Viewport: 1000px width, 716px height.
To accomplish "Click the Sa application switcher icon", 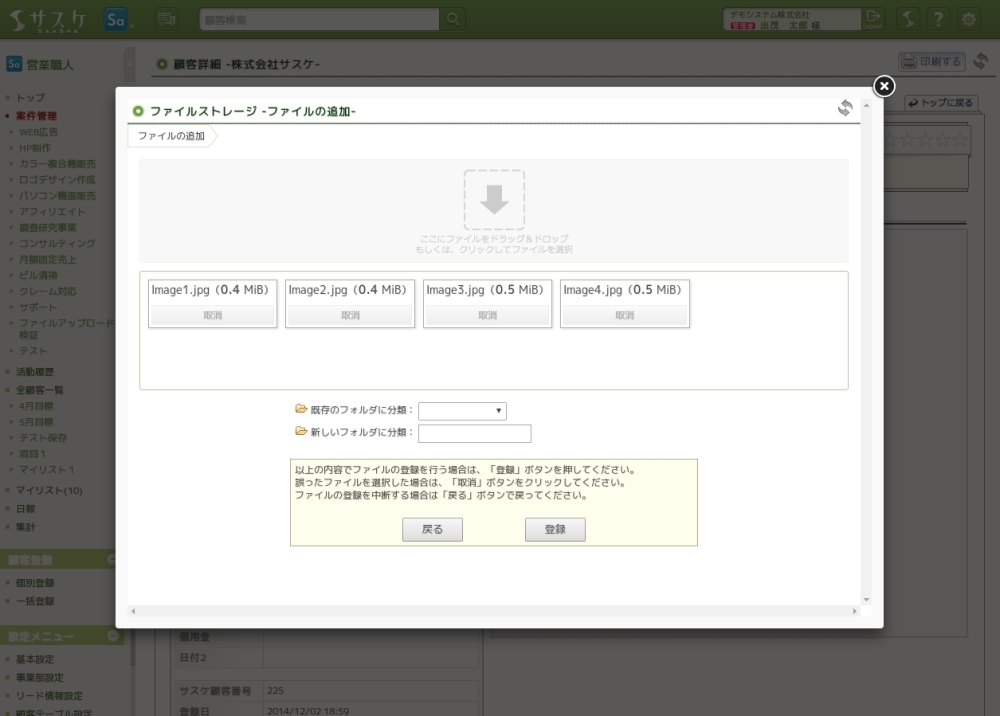I will [x=117, y=19].
